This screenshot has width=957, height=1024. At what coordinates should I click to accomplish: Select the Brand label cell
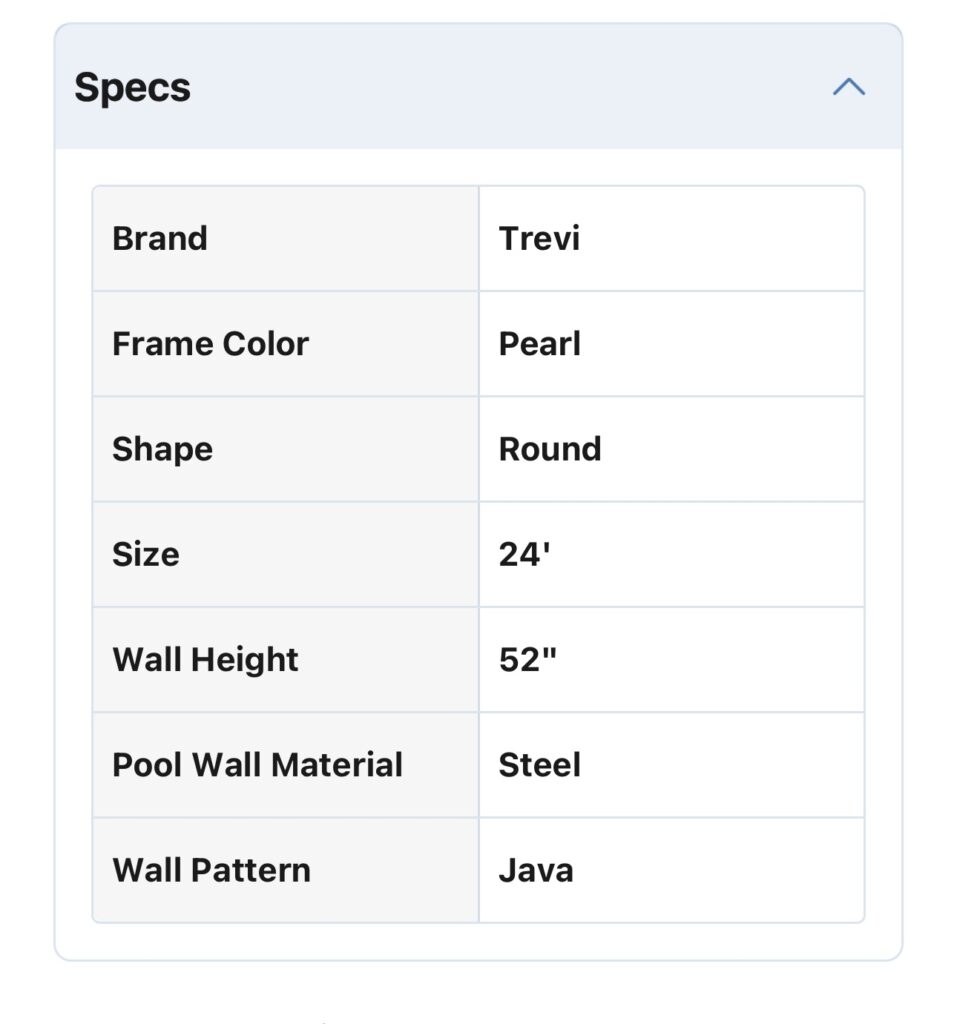[285, 238]
